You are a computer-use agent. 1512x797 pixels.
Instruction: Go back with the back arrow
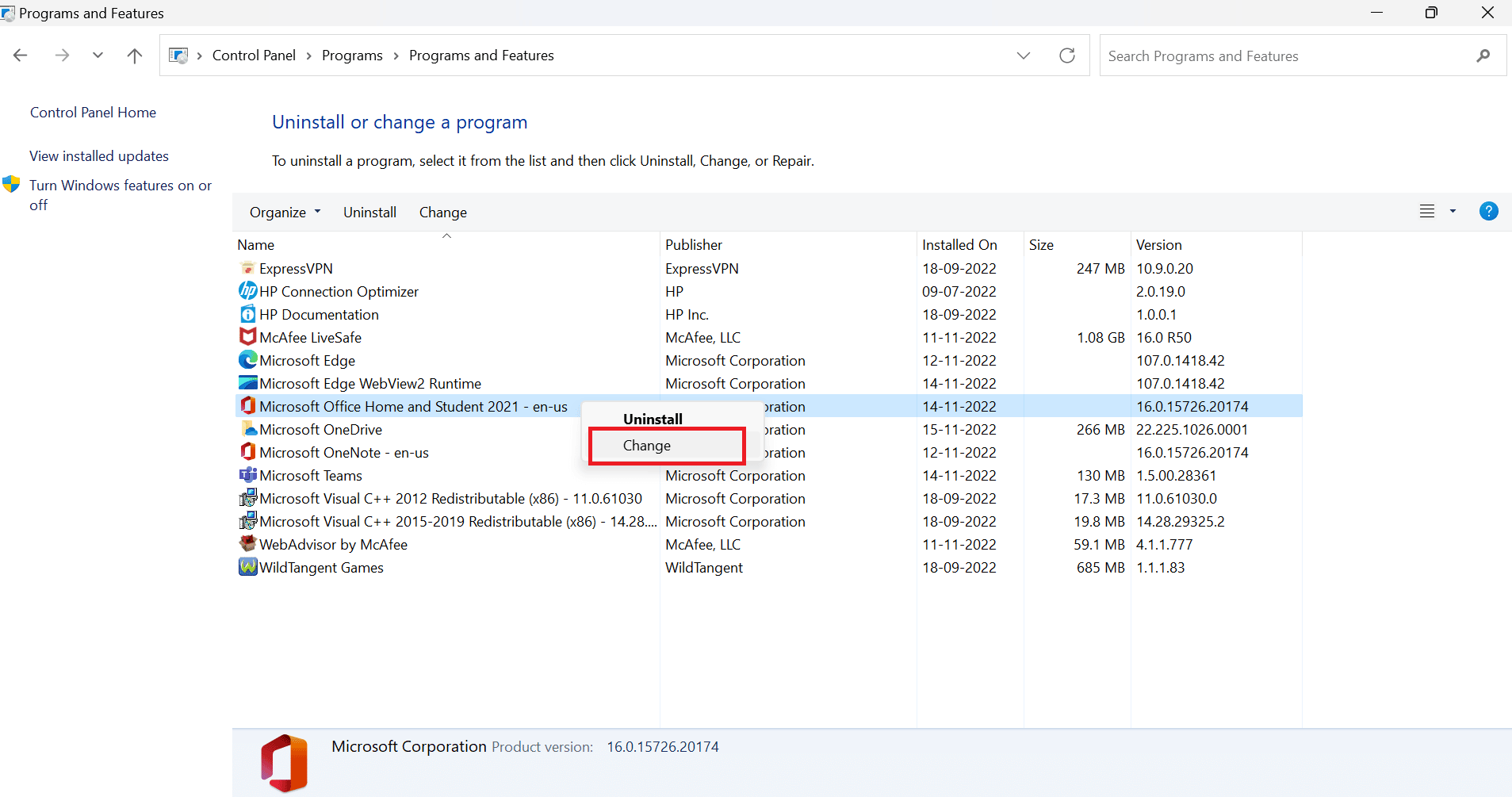[21, 56]
